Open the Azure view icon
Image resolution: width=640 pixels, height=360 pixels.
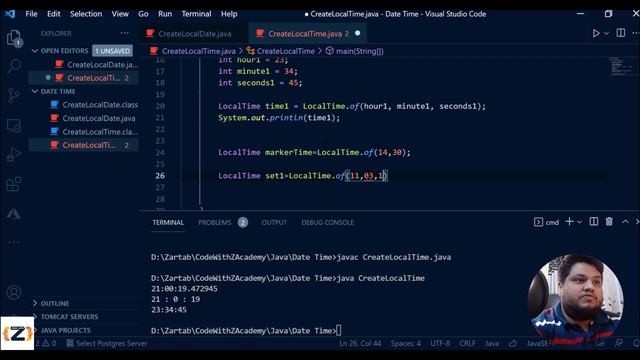[14, 213]
